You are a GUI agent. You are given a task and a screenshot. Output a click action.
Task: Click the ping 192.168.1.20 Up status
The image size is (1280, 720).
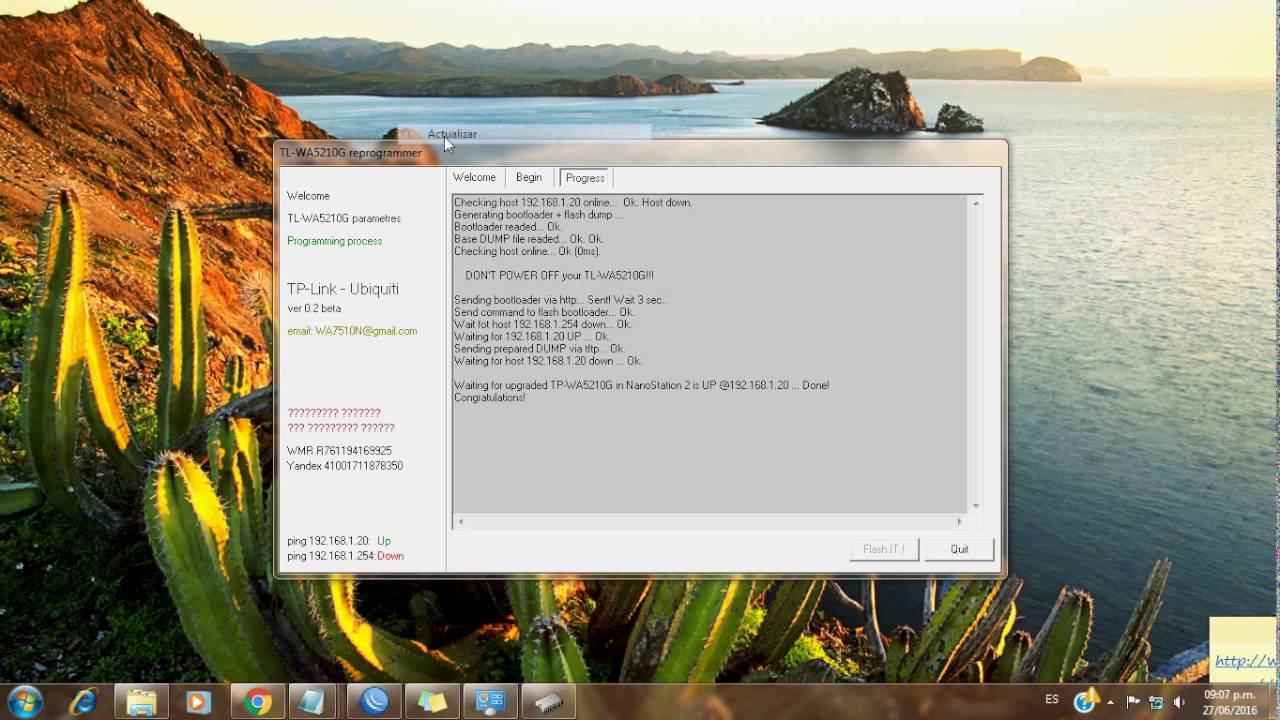[x=339, y=541]
